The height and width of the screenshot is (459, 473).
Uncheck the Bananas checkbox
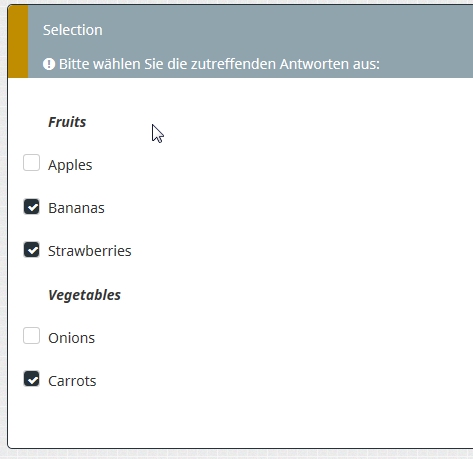point(32,207)
